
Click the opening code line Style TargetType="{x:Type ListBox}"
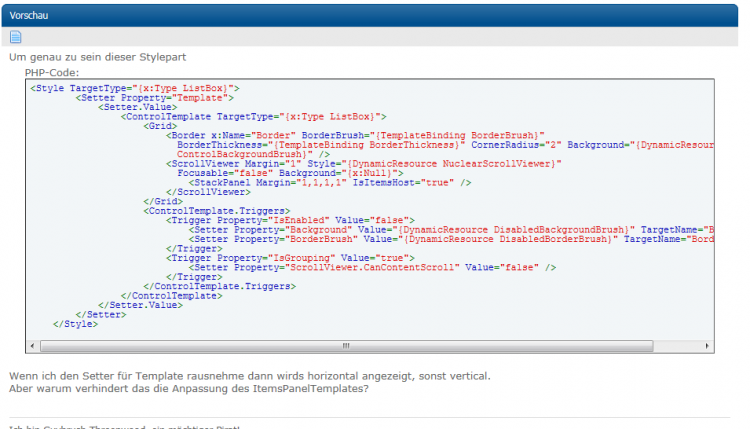pyautogui.click(x=135, y=88)
